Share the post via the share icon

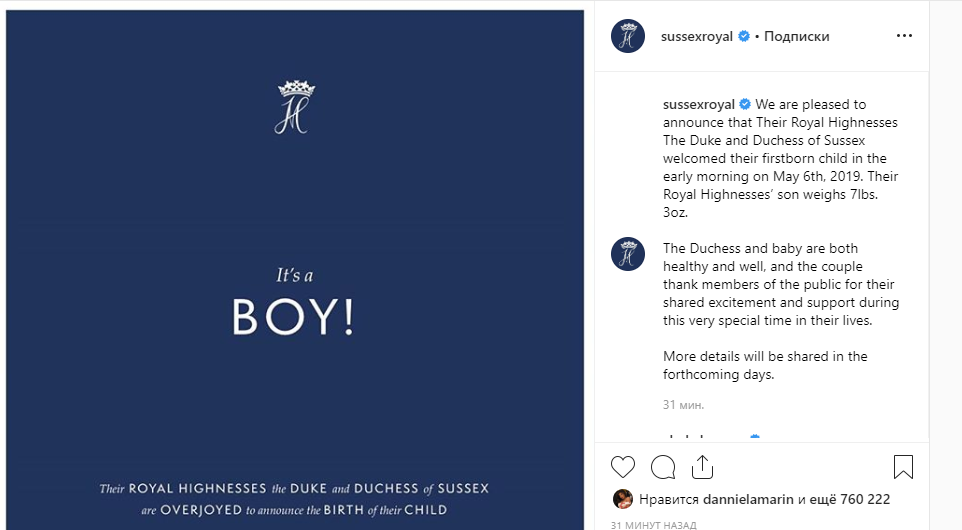pos(702,467)
